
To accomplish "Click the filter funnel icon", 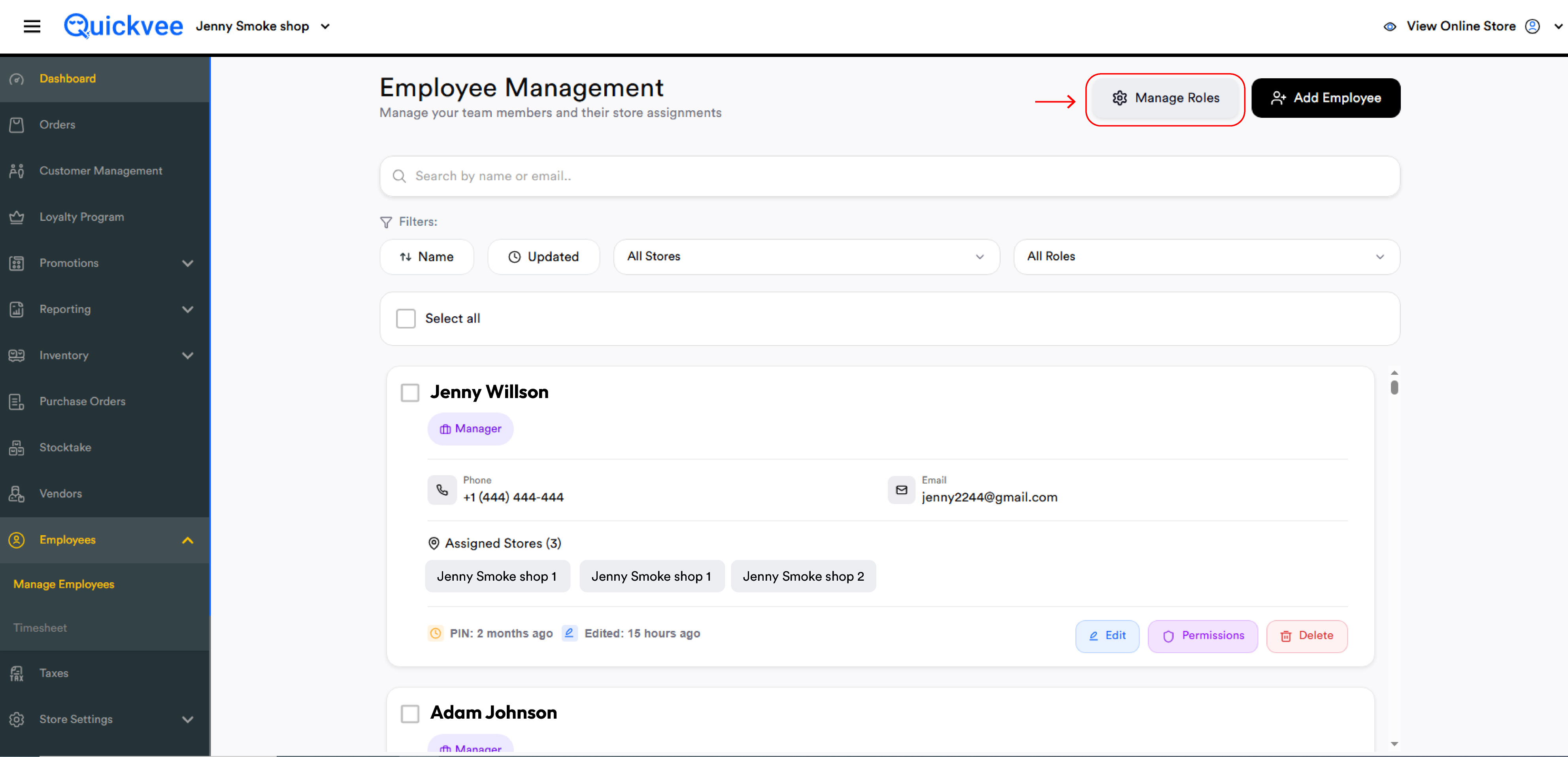I will [386, 222].
